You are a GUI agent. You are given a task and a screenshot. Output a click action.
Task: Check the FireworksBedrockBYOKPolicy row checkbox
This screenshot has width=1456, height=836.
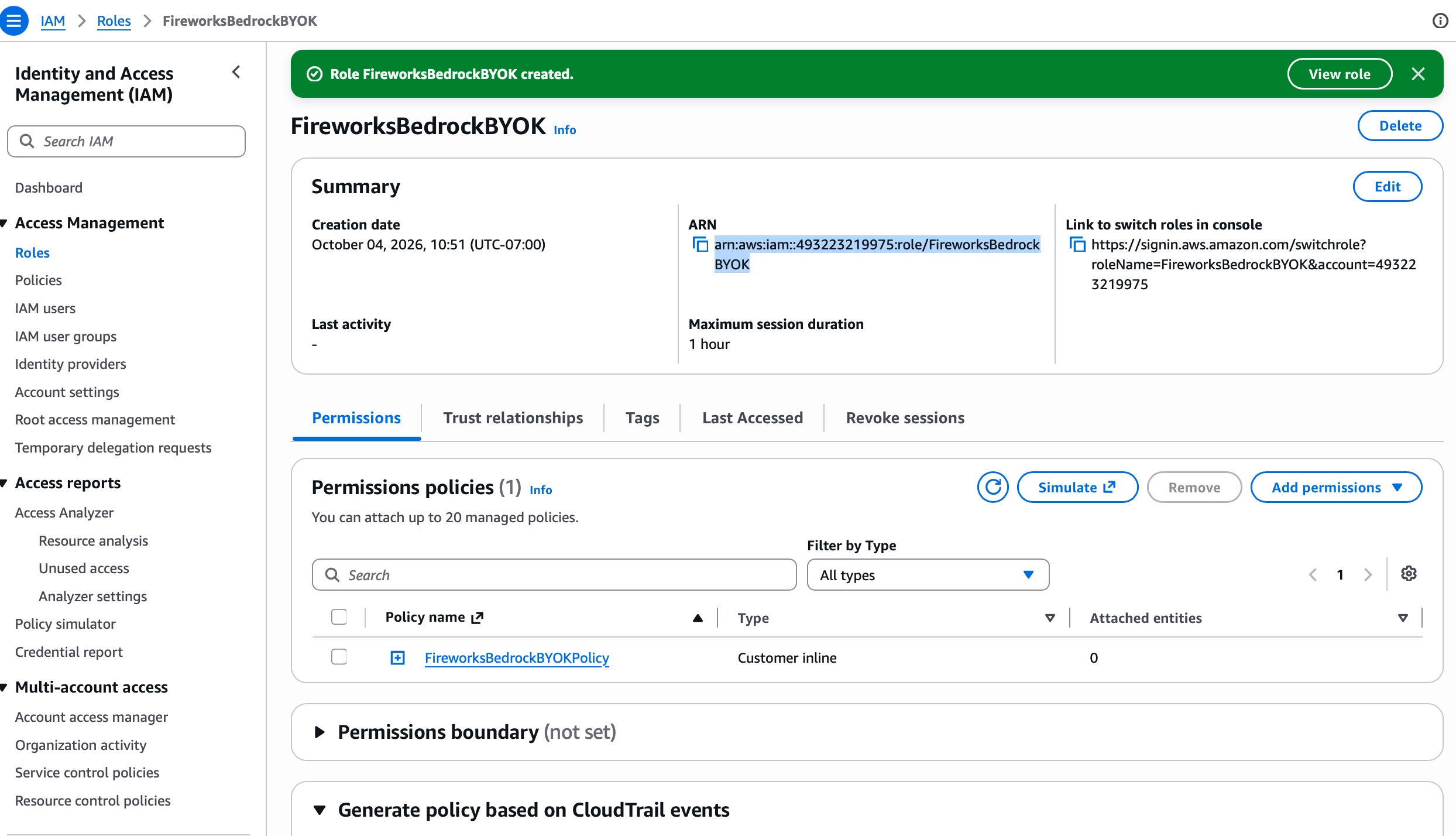(x=339, y=657)
